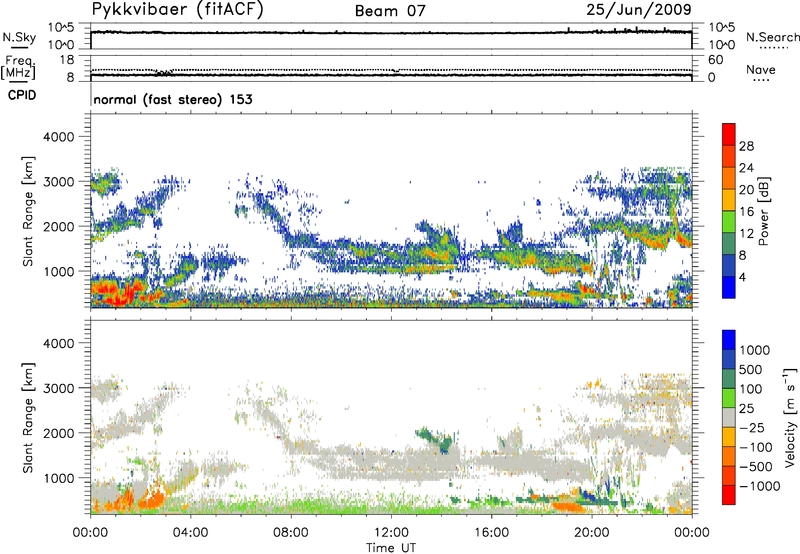The height and width of the screenshot is (554, 800).
Task: Click the 500 label on the velocity colorbar
Action: (751, 370)
